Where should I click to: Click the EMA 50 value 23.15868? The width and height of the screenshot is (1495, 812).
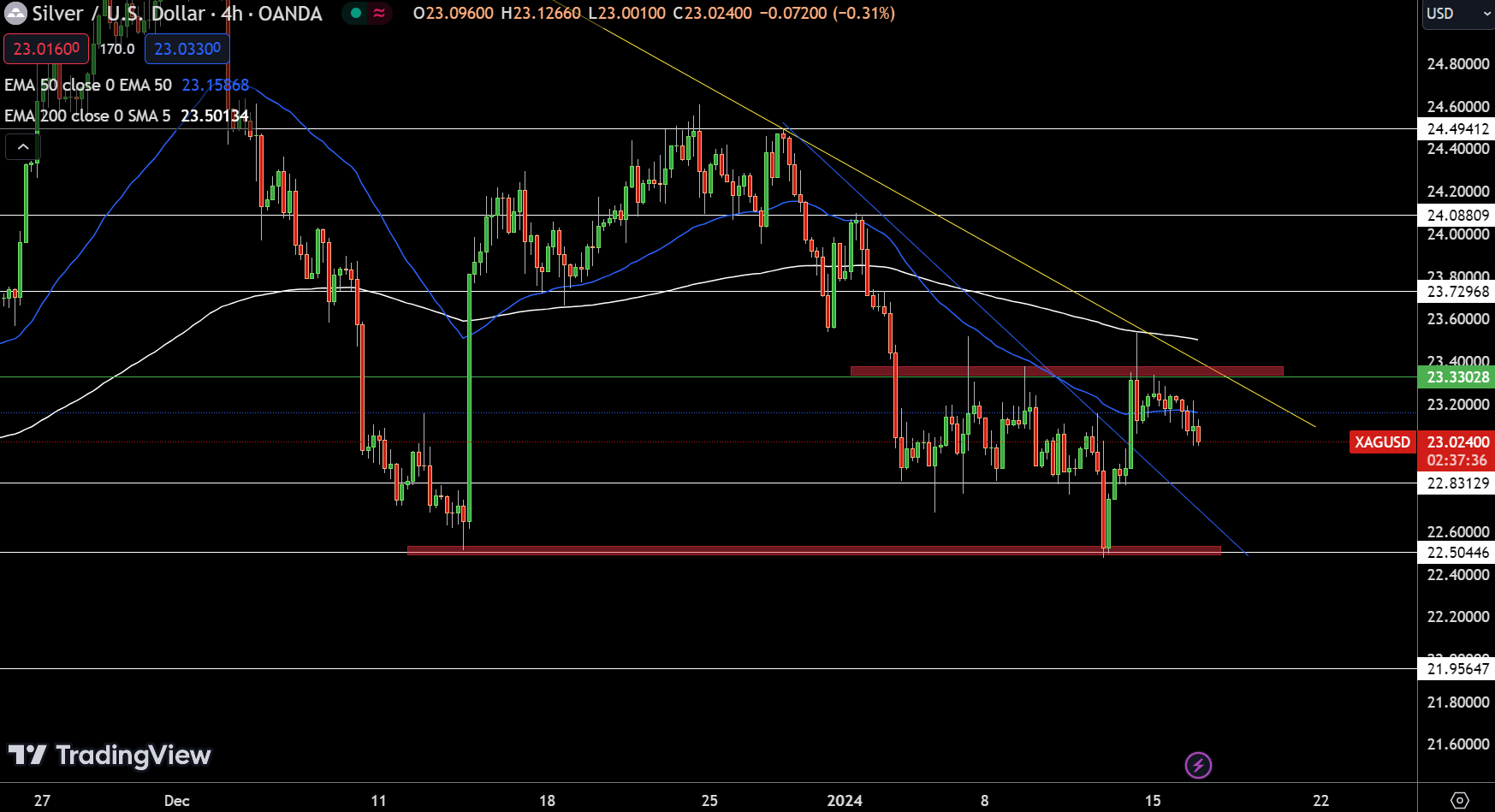pos(216,85)
